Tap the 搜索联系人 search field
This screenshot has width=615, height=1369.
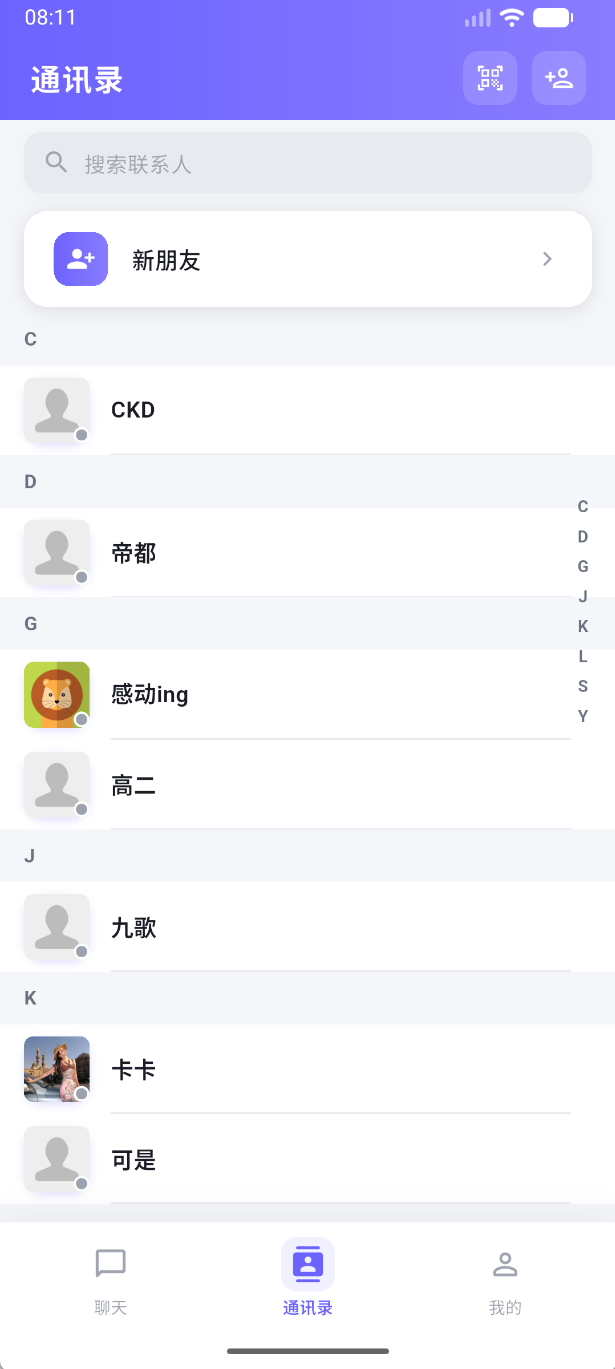[x=307, y=161]
